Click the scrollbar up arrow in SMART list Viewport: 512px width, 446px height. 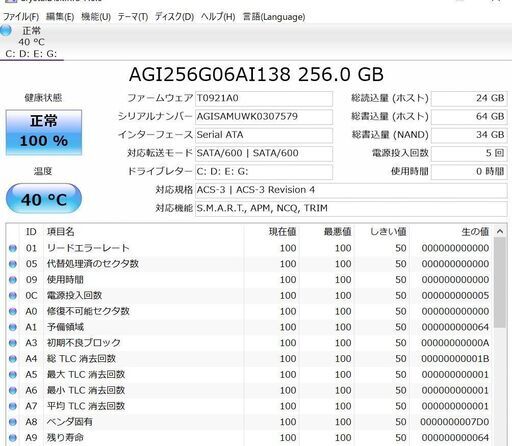pos(500,231)
